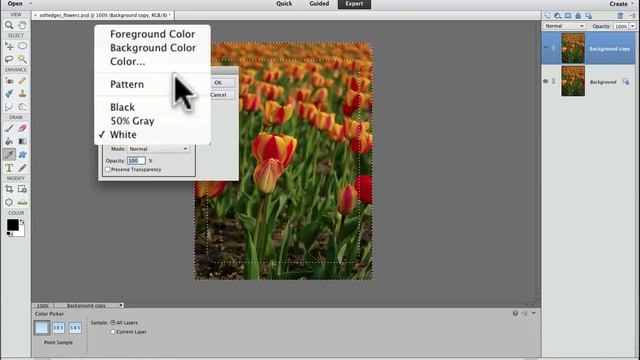
Task: Click the lock transparent pixels icon
Action: point(589,16)
